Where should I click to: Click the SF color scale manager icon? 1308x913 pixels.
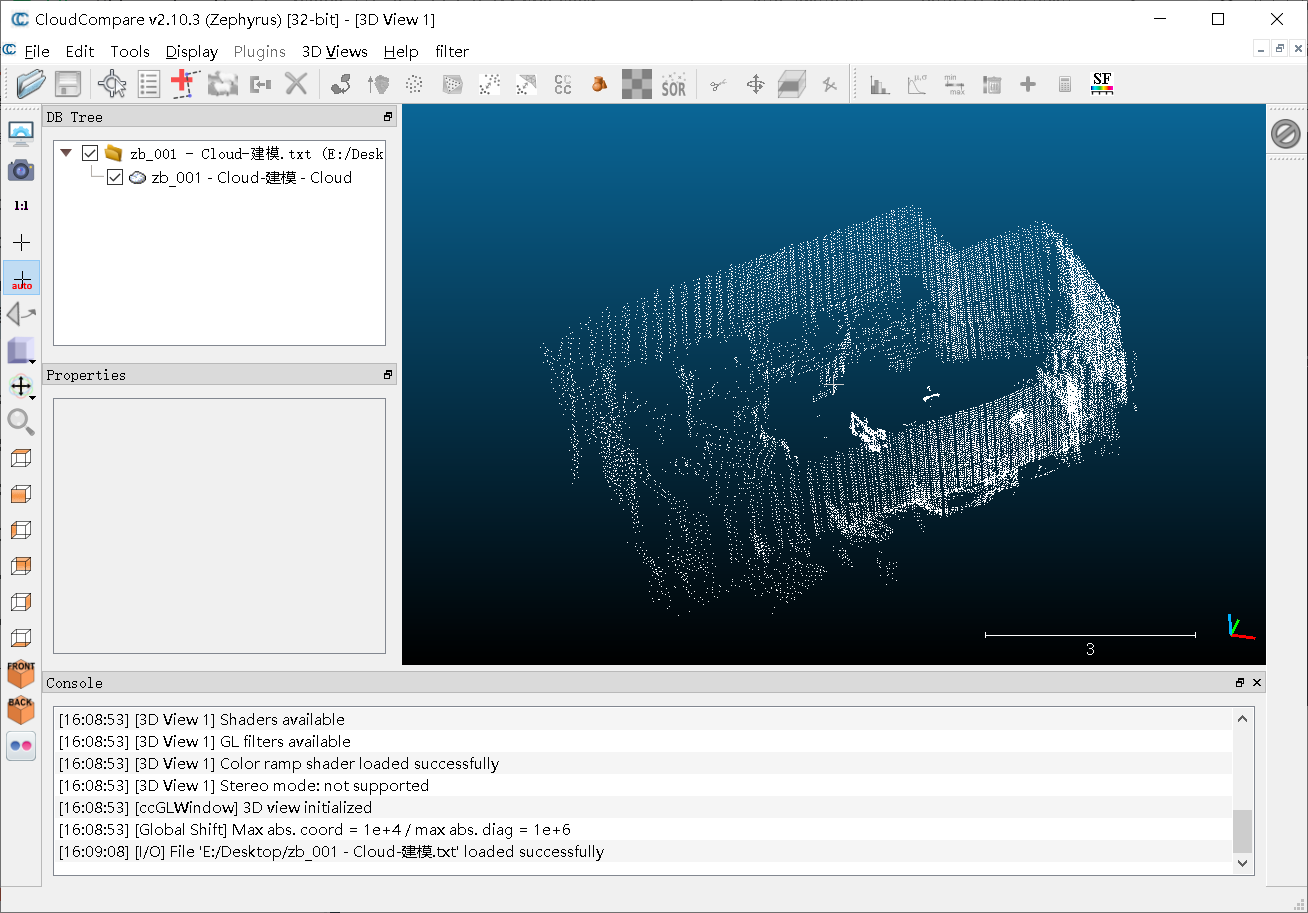pyautogui.click(x=1102, y=84)
